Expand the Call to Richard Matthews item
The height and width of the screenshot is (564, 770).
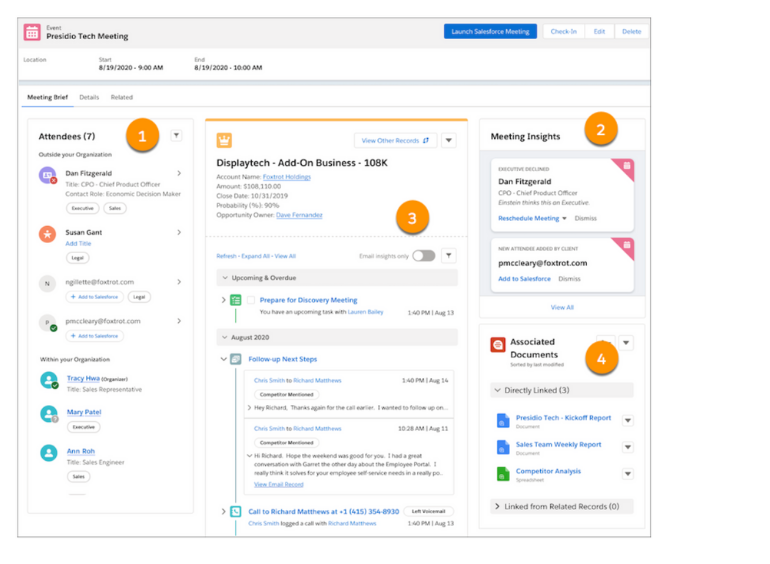(223, 511)
